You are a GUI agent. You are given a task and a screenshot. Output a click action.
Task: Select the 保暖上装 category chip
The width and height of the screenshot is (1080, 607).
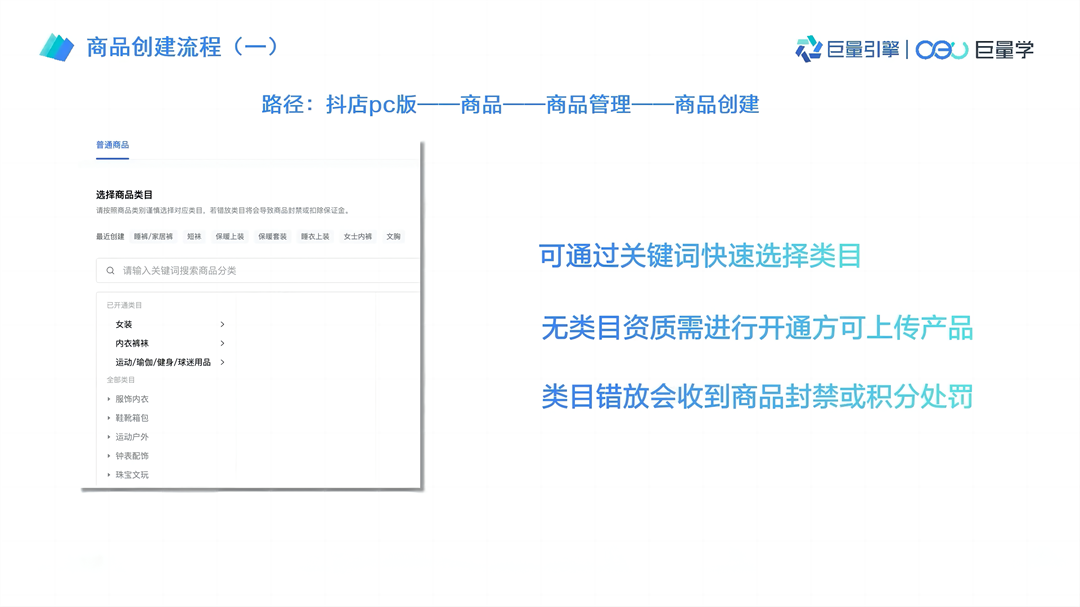227,236
